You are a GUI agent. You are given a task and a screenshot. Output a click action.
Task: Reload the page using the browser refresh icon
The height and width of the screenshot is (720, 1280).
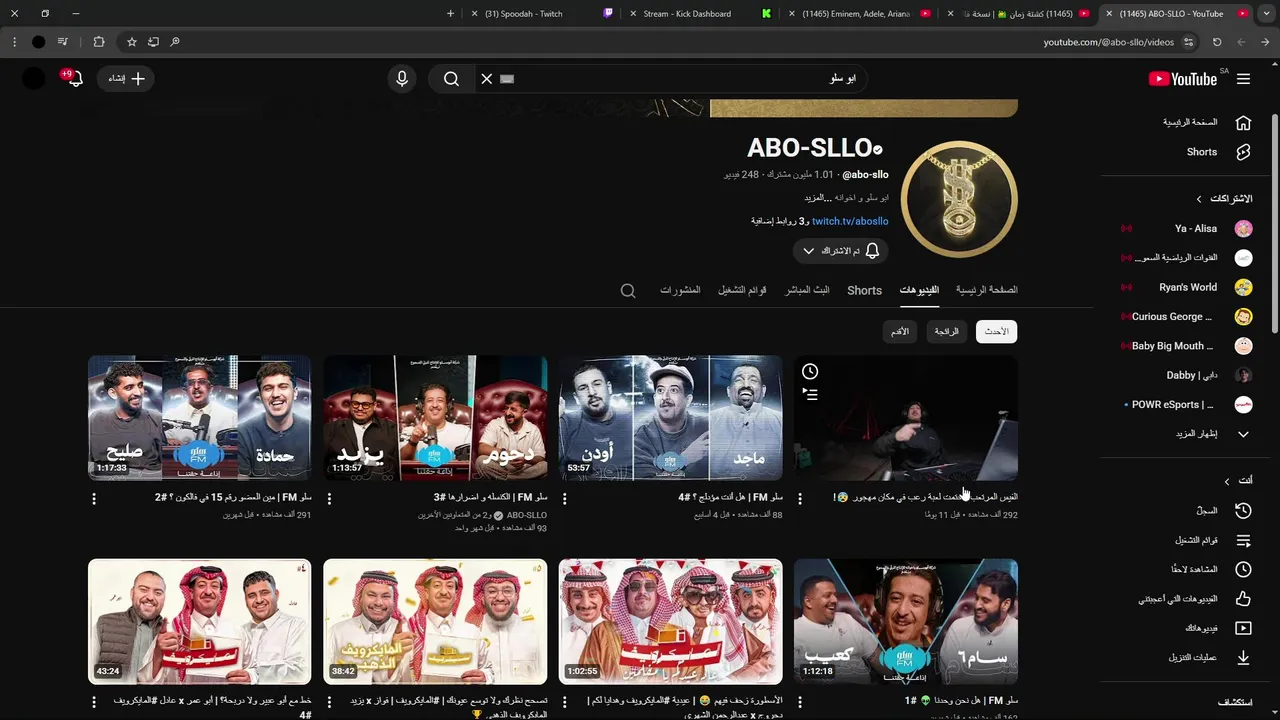(x=1217, y=42)
